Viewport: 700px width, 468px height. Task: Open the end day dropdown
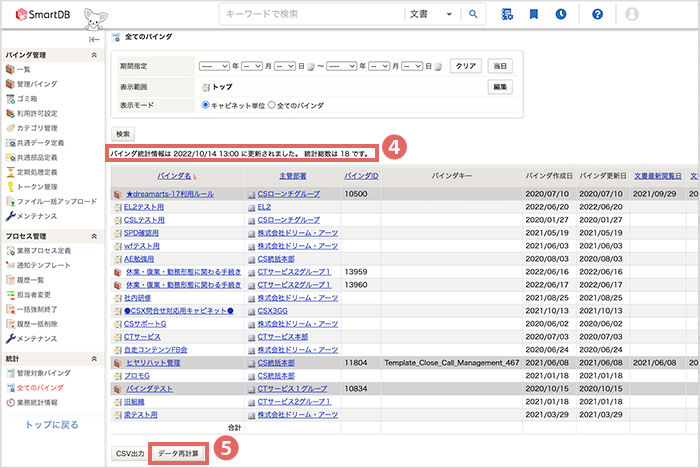coord(412,66)
